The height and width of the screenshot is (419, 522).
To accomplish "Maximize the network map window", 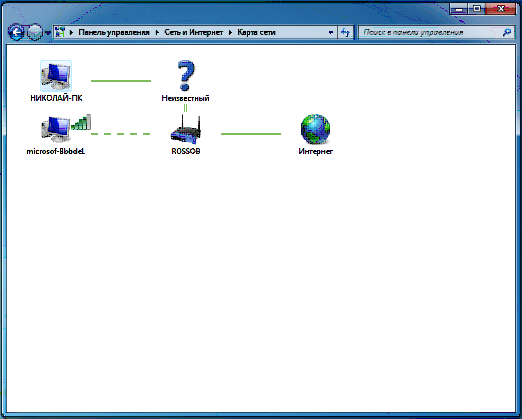I will (477, 9).
